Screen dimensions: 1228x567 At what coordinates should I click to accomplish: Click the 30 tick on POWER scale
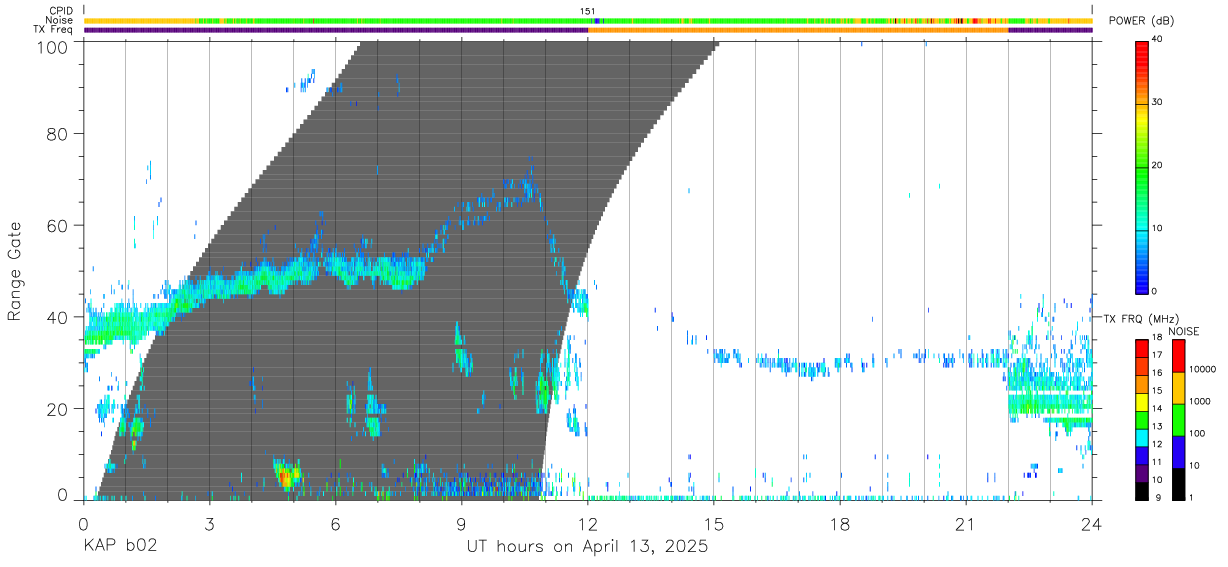point(1157,102)
